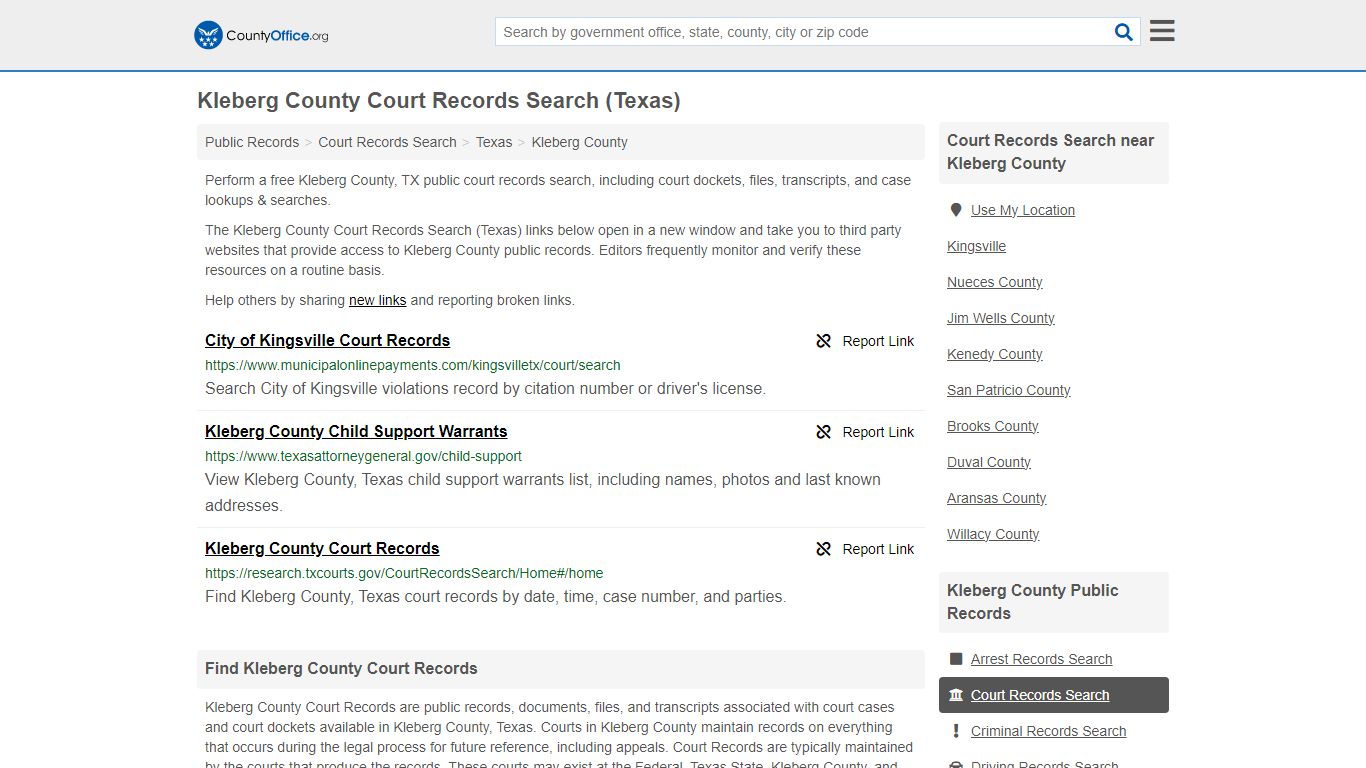Image resolution: width=1366 pixels, height=768 pixels.
Task: Click the page title heading
Action: [x=439, y=101]
